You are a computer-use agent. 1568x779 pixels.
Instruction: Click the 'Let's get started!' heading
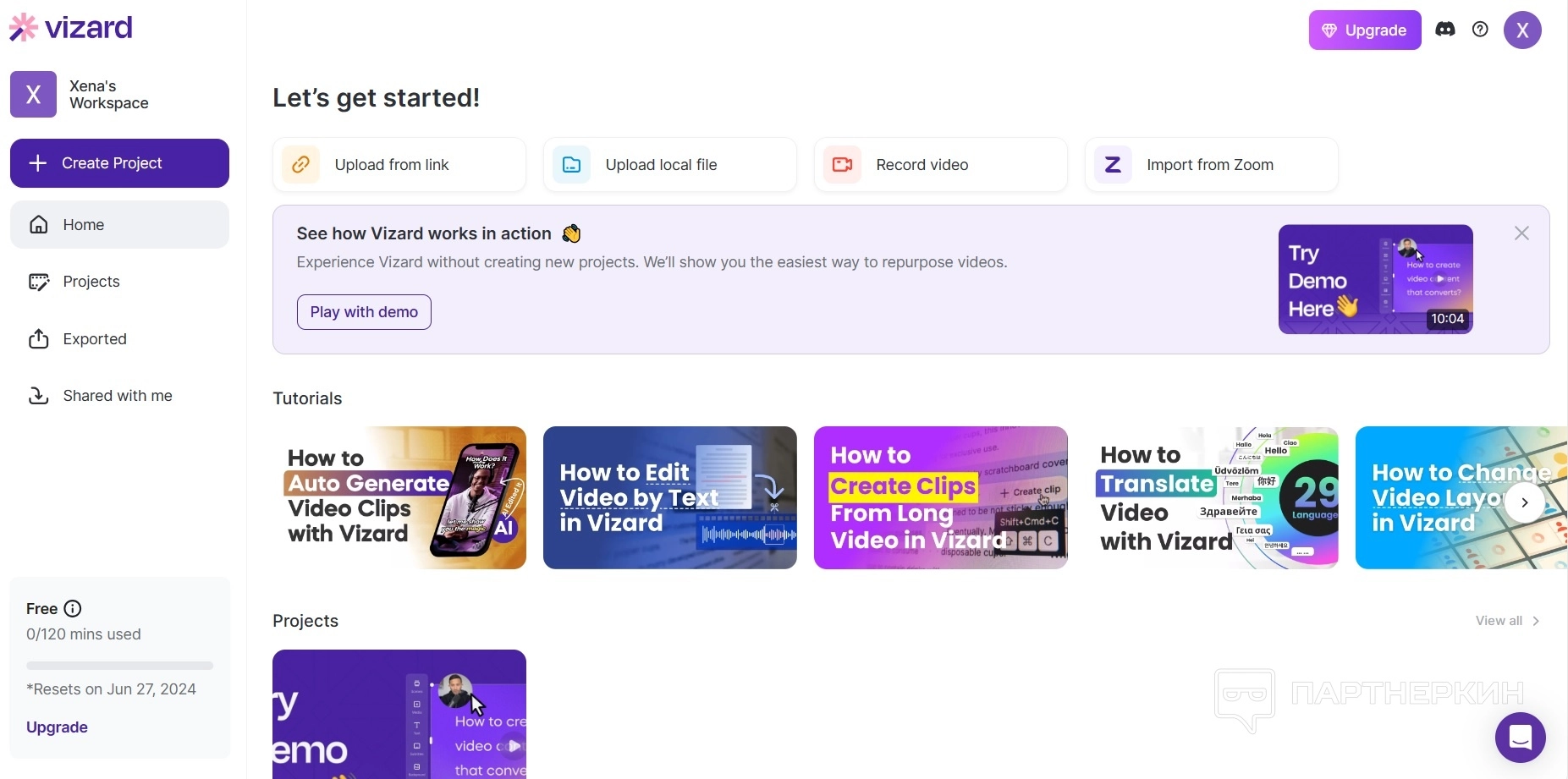tap(377, 98)
